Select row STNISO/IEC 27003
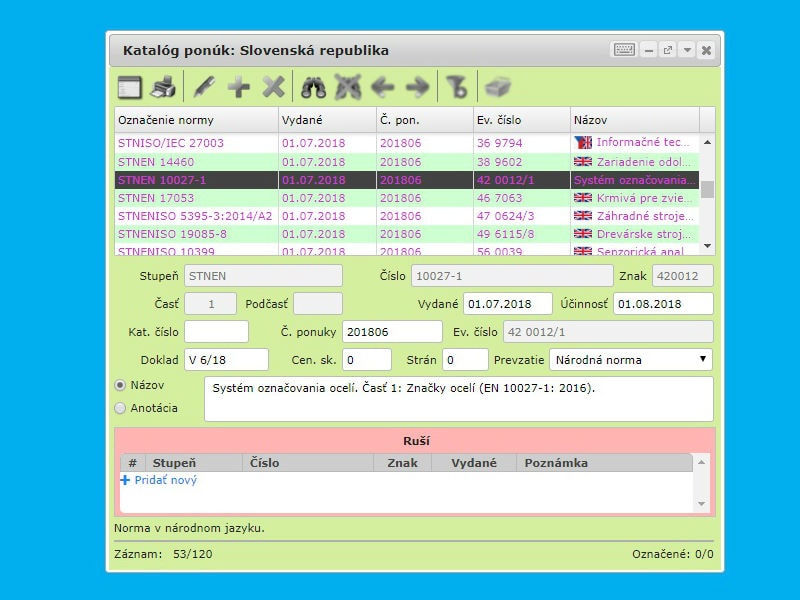 pos(407,143)
